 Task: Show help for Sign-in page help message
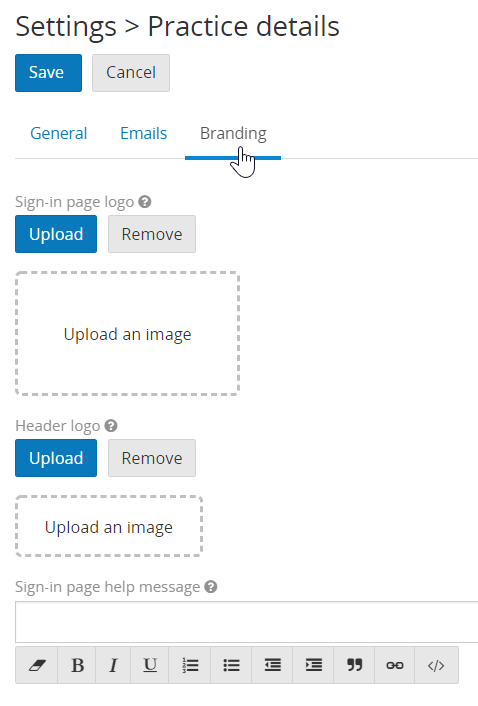pyautogui.click(x=211, y=587)
